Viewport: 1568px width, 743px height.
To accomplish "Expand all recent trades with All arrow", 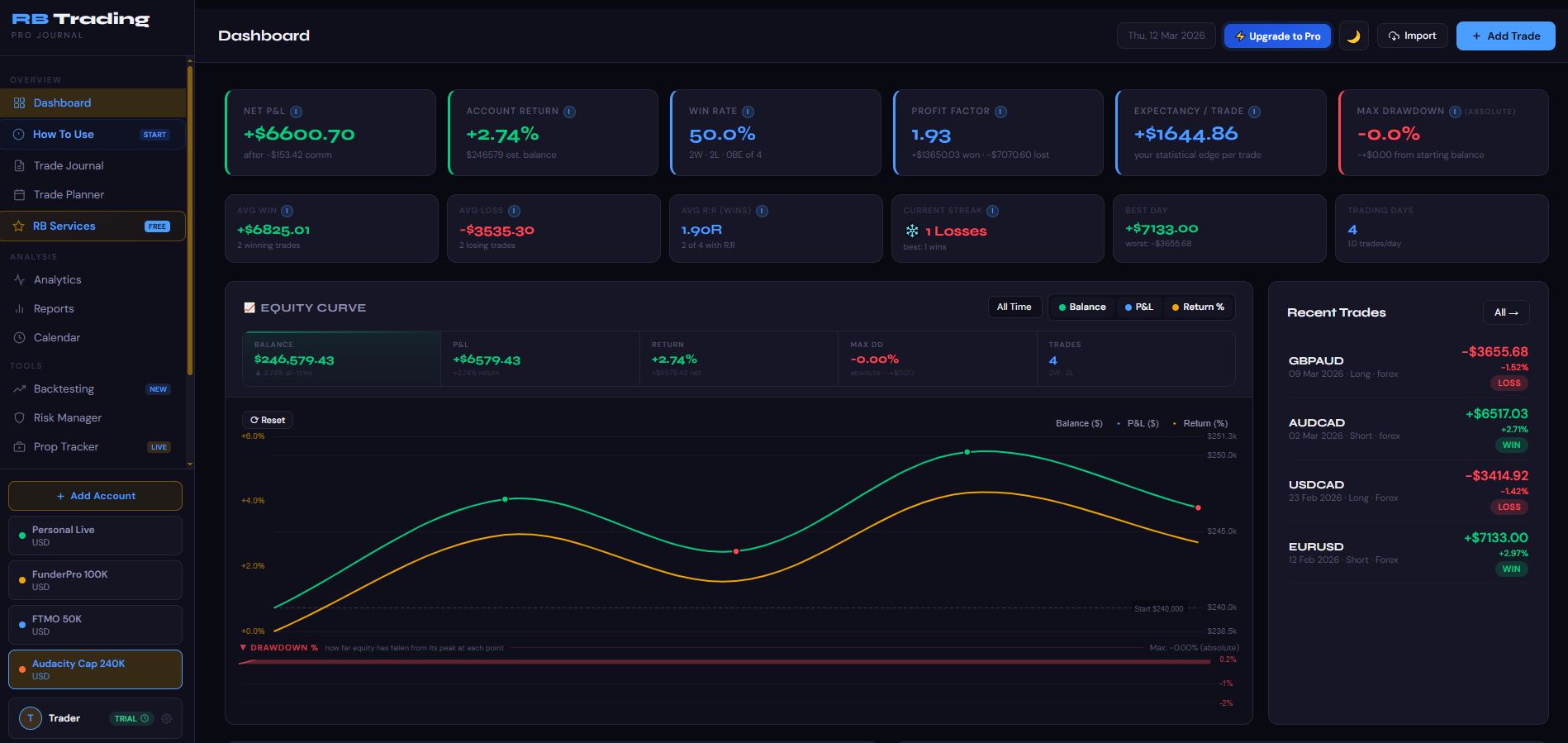I will (x=1505, y=312).
